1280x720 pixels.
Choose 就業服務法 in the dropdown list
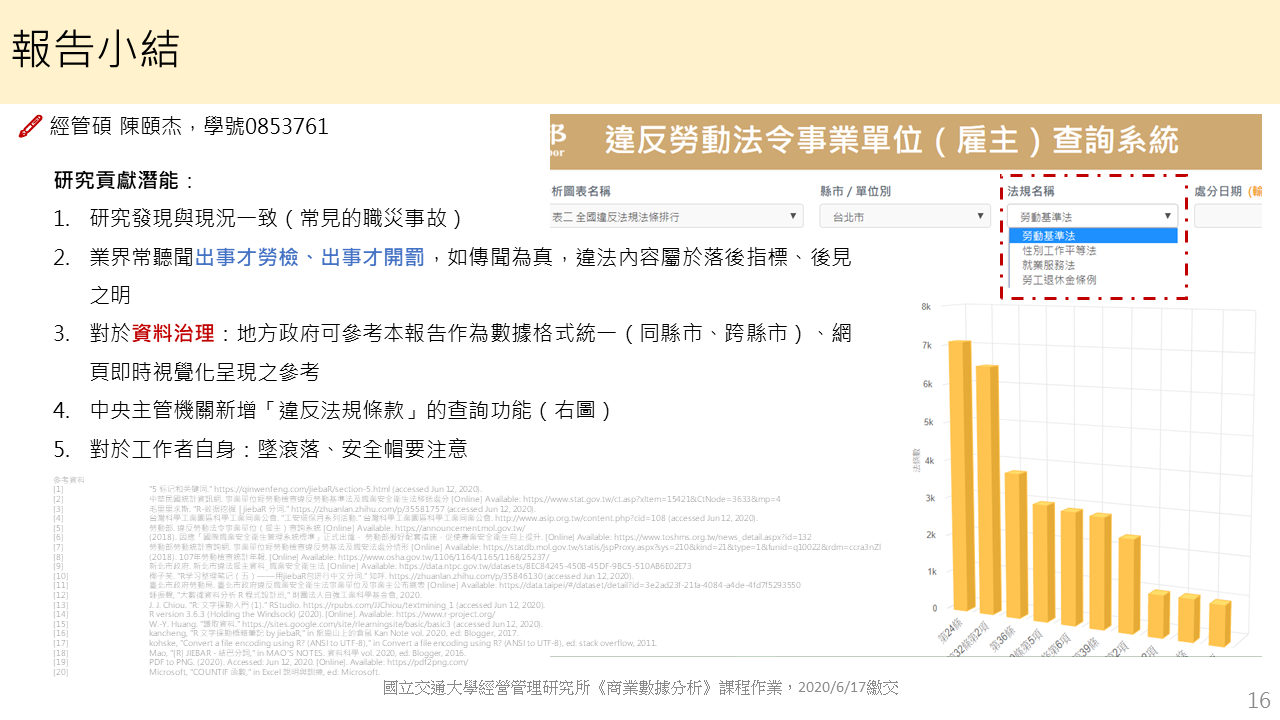[1048, 265]
